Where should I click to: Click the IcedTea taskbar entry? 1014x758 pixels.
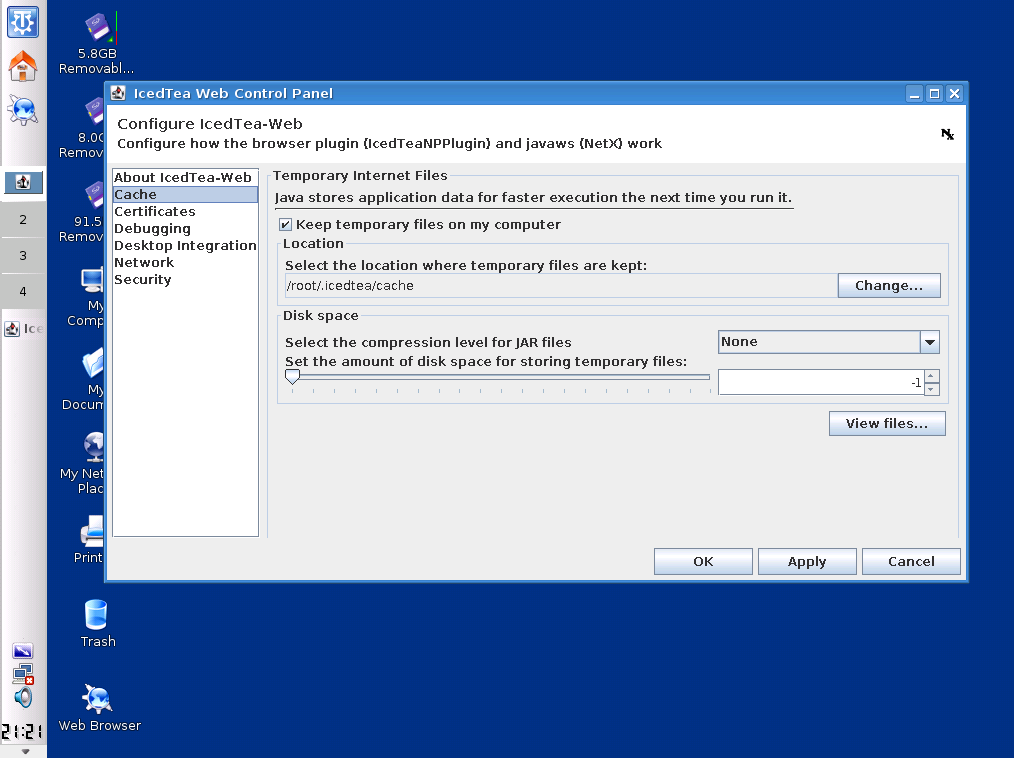pos(23,329)
